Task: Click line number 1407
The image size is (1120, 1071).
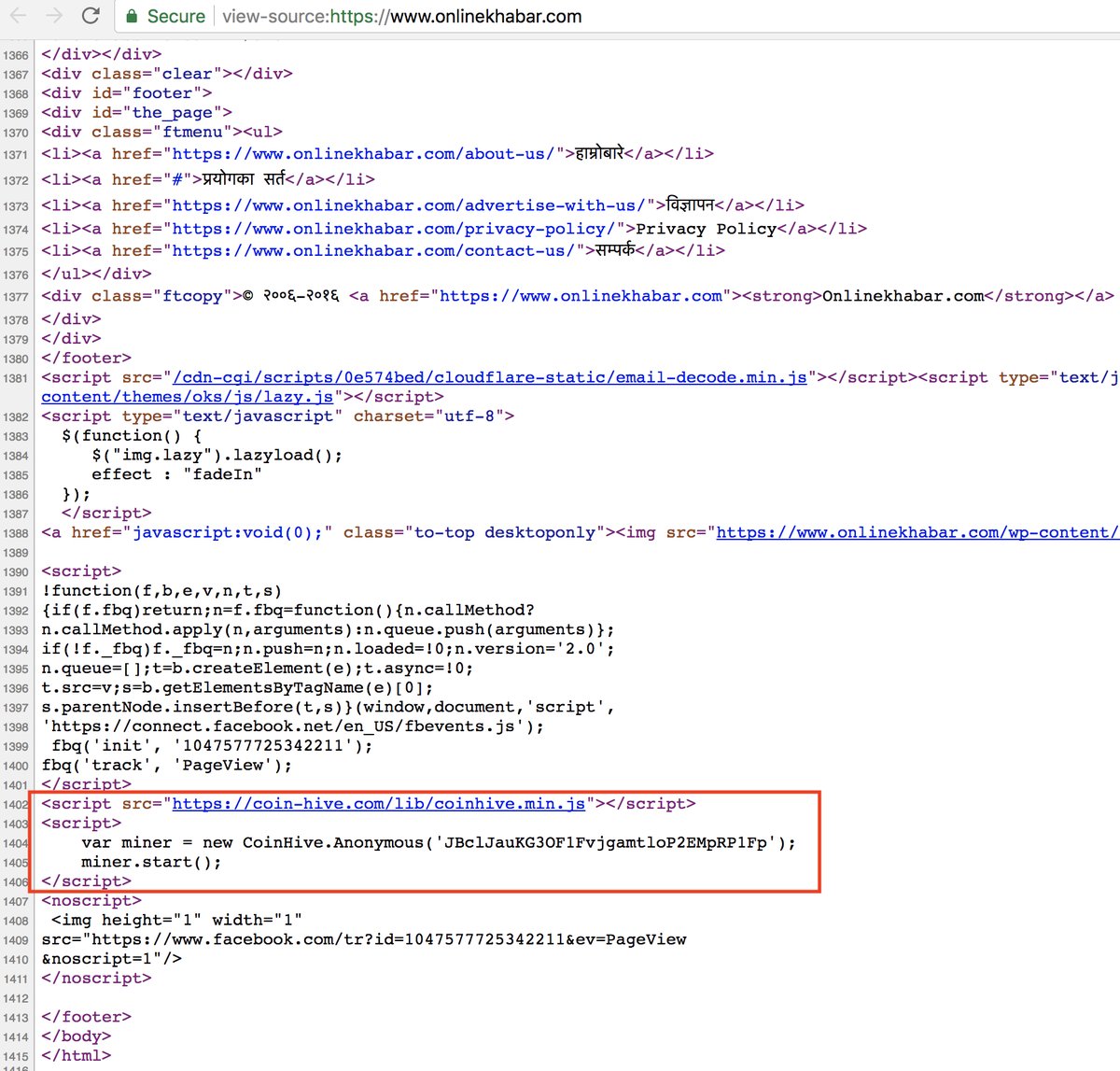Action: coord(16,902)
